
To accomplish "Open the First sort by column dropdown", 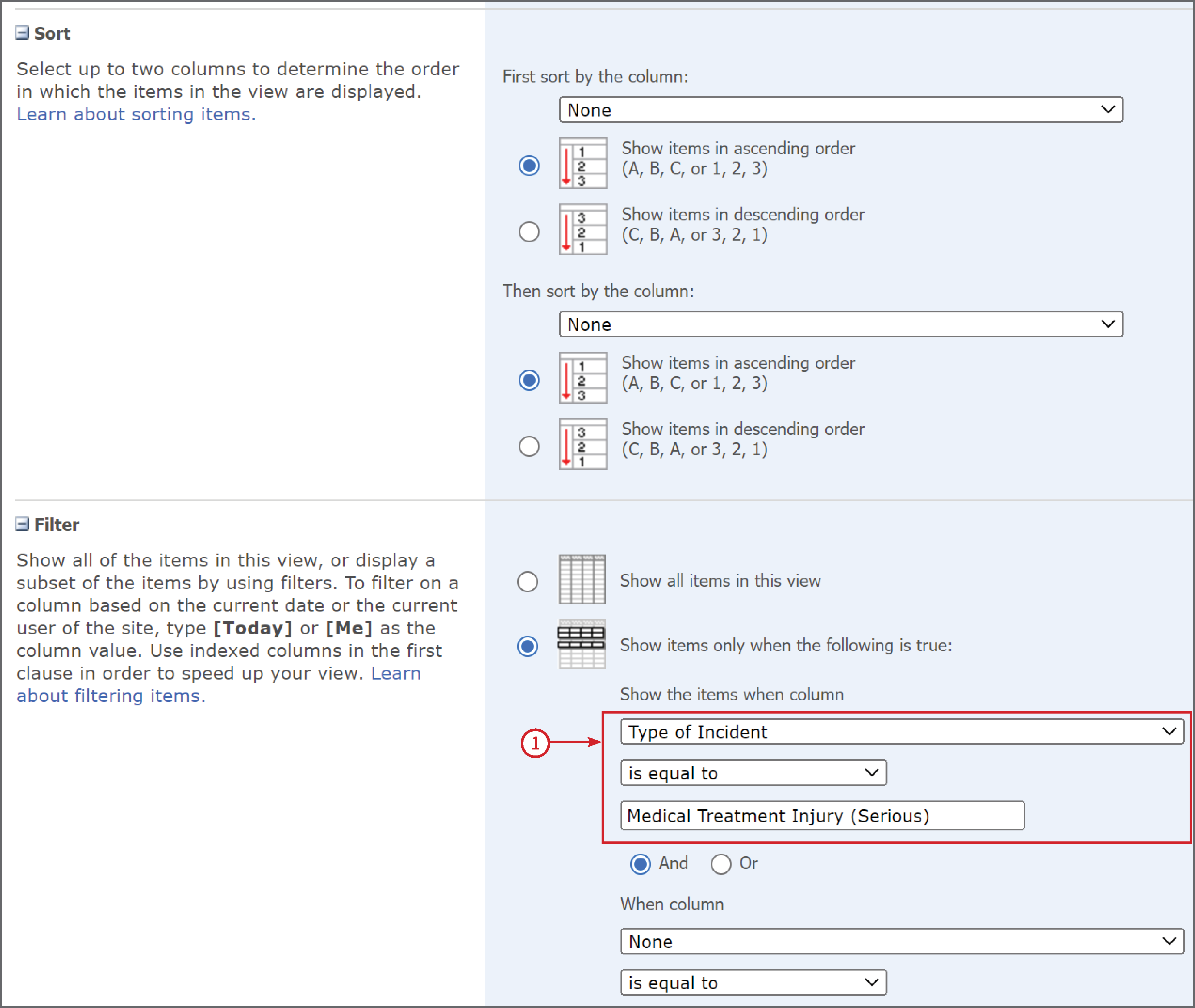I will (x=841, y=110).
